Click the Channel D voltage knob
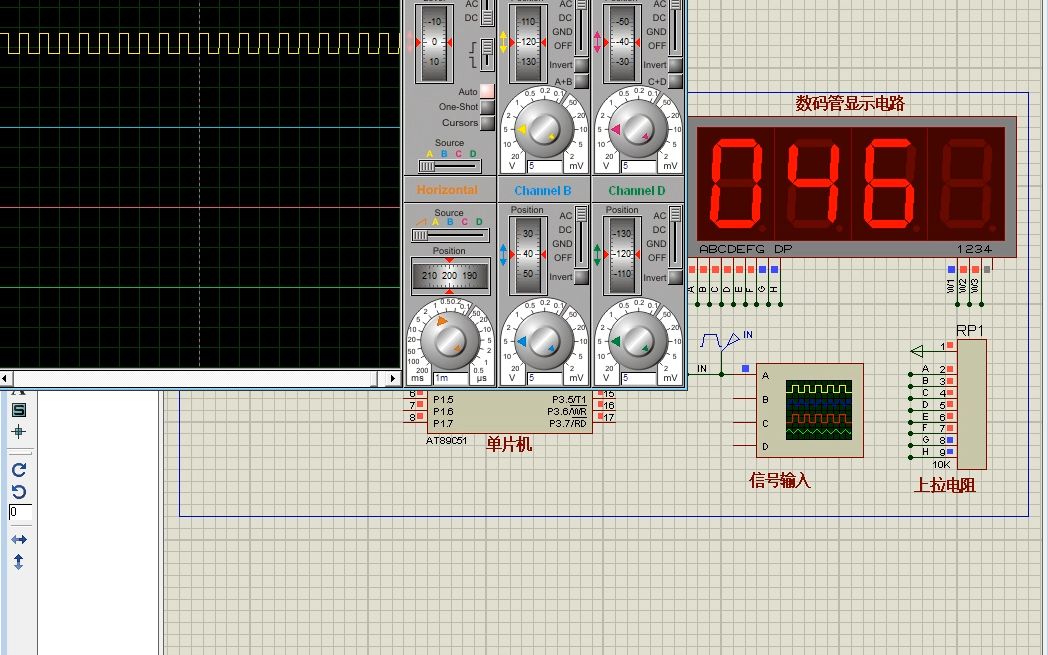This screenshot has width=1048, height=655. coord(638,342)
